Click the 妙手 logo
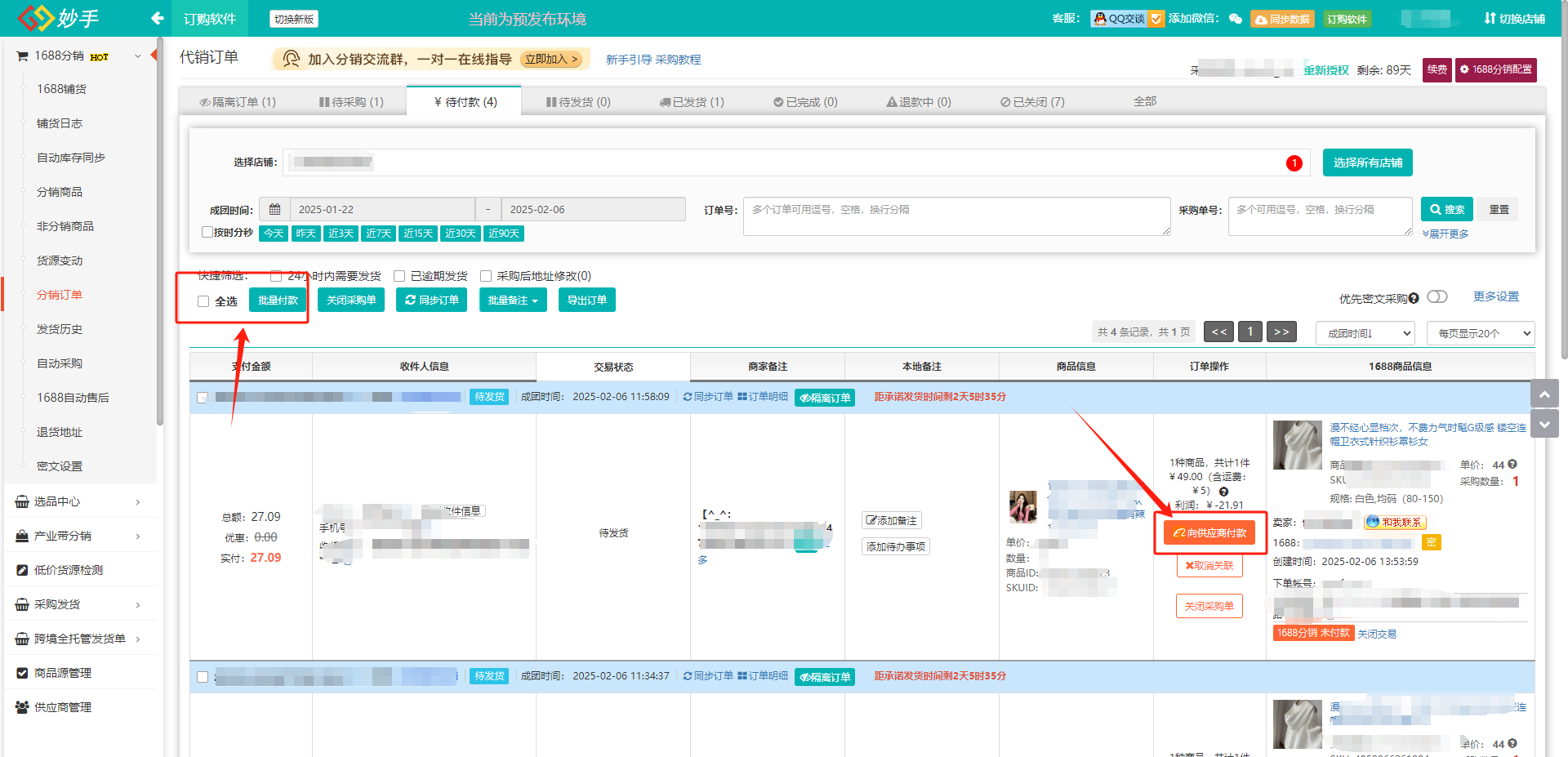This screenshot has height=757, width=1568. [58, 18]
